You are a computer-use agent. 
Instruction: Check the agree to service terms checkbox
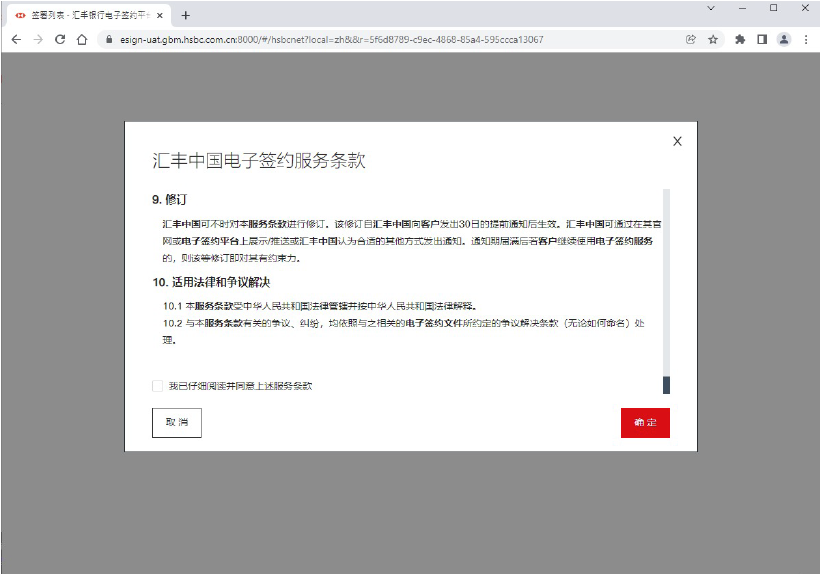[x=157, y=386]
